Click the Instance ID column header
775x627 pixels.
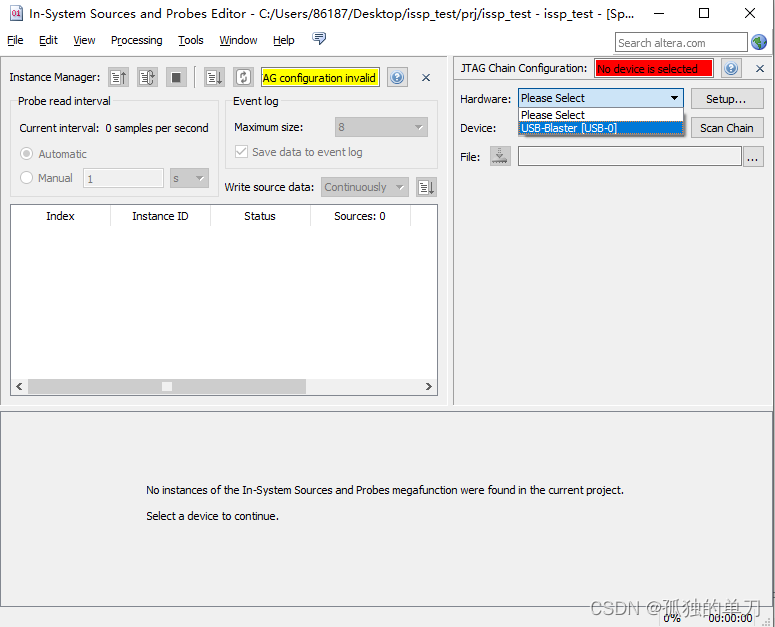[160, 216]
